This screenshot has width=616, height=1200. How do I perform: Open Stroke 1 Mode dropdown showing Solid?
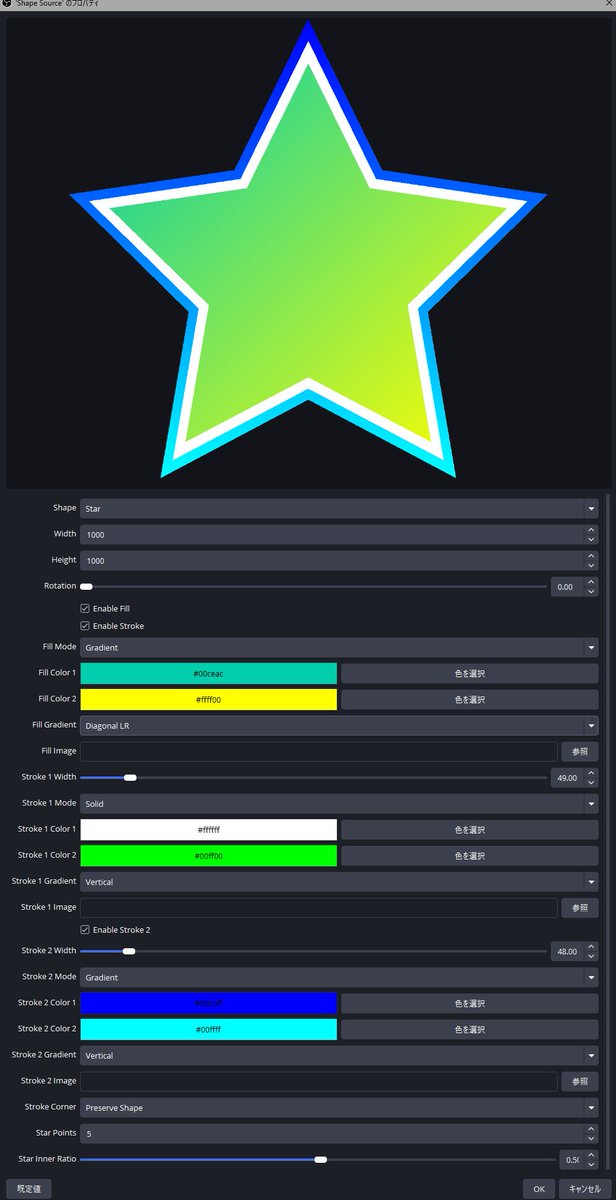pos(339,803)
